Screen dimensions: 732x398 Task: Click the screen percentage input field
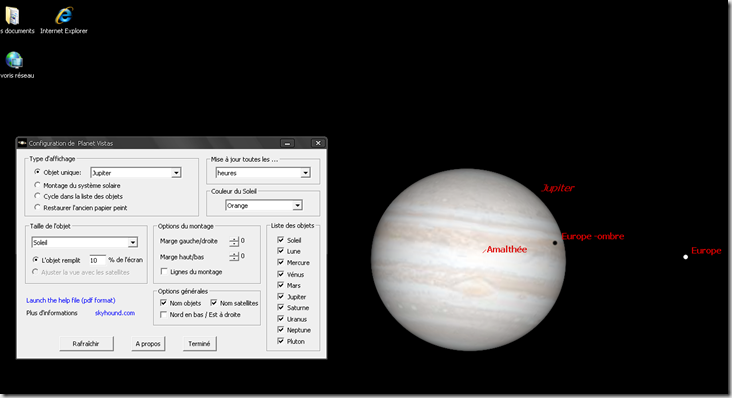(97, 260)
